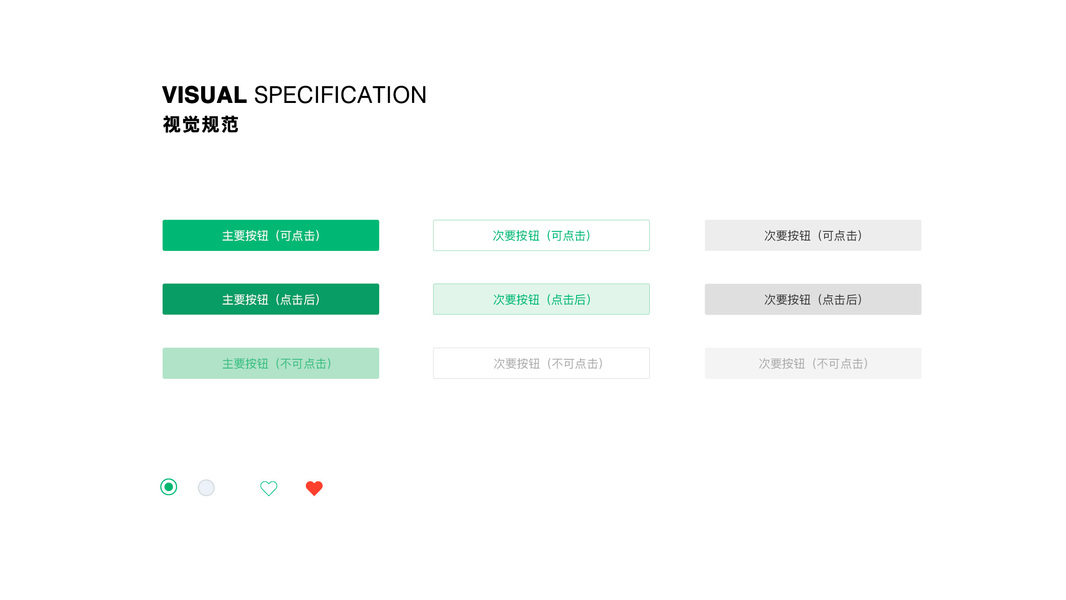Unfavorite using the filled red heart
Image resolution: width=1066 pixels, height=600 pixels.
pyautogui.click(x=314, y=488)
